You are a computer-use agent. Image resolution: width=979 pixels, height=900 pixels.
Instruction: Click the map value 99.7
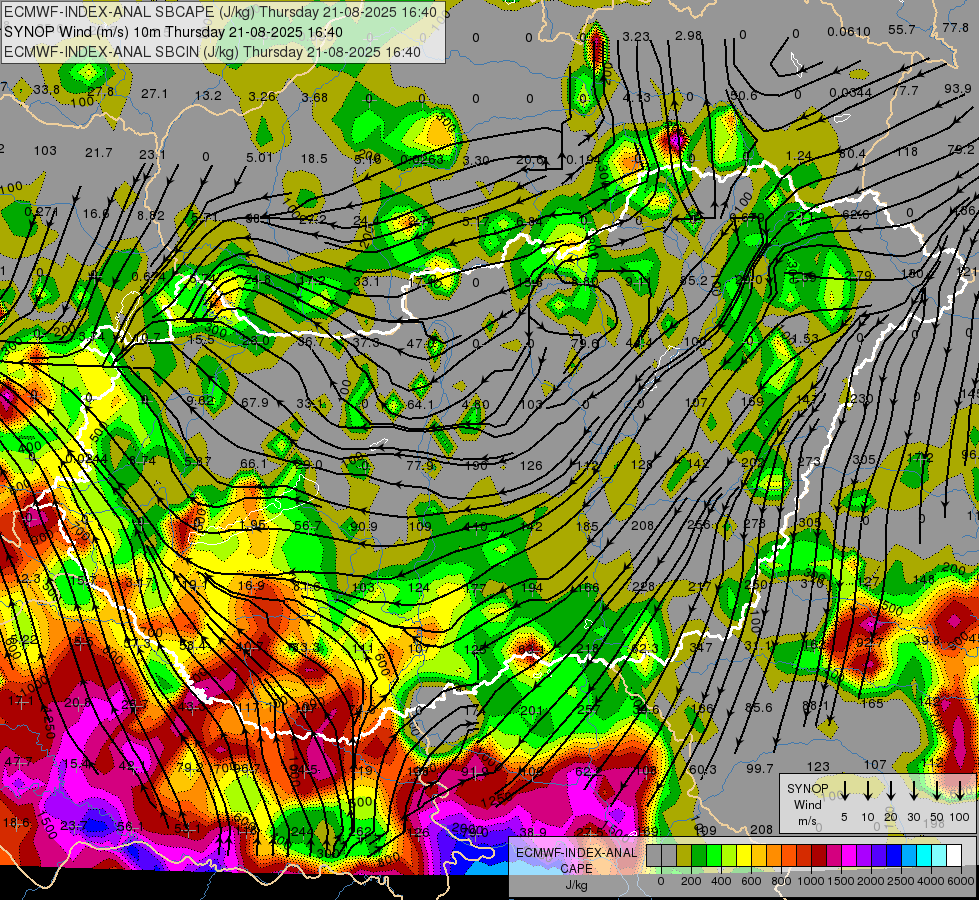pyautogui.click(x=760, y=768)
